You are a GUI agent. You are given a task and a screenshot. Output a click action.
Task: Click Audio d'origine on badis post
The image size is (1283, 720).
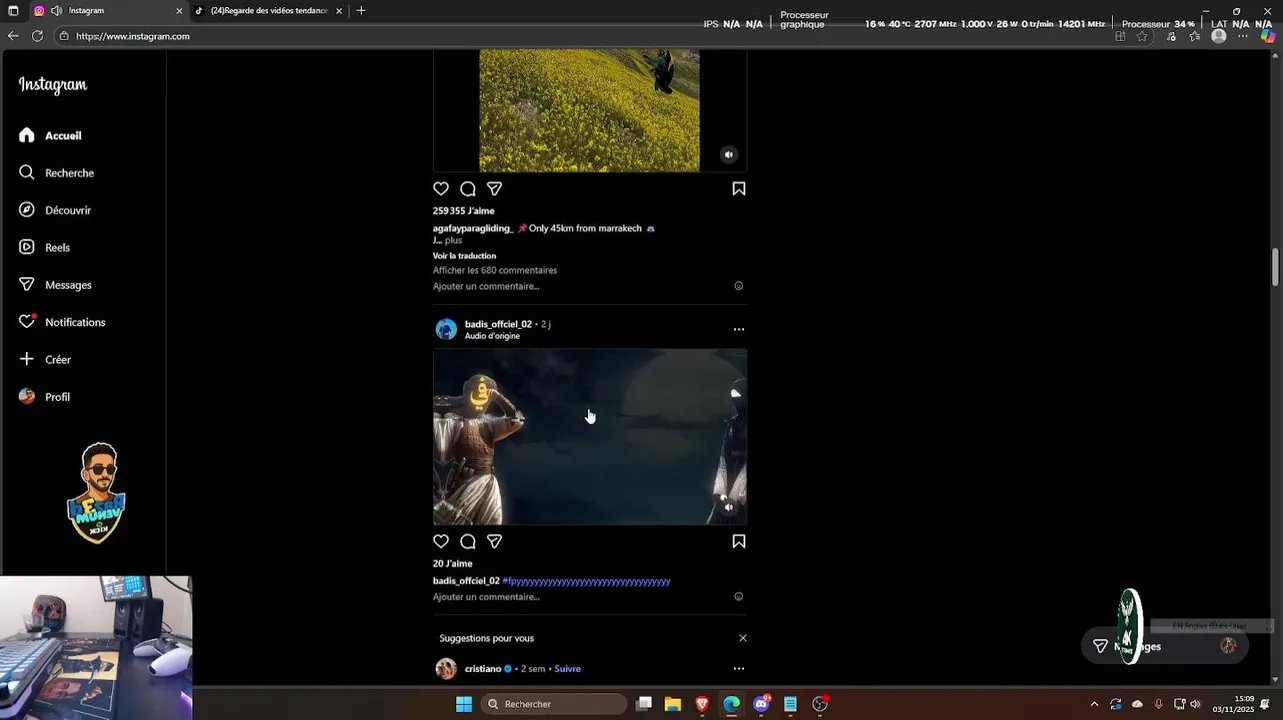tap(492, 336)
